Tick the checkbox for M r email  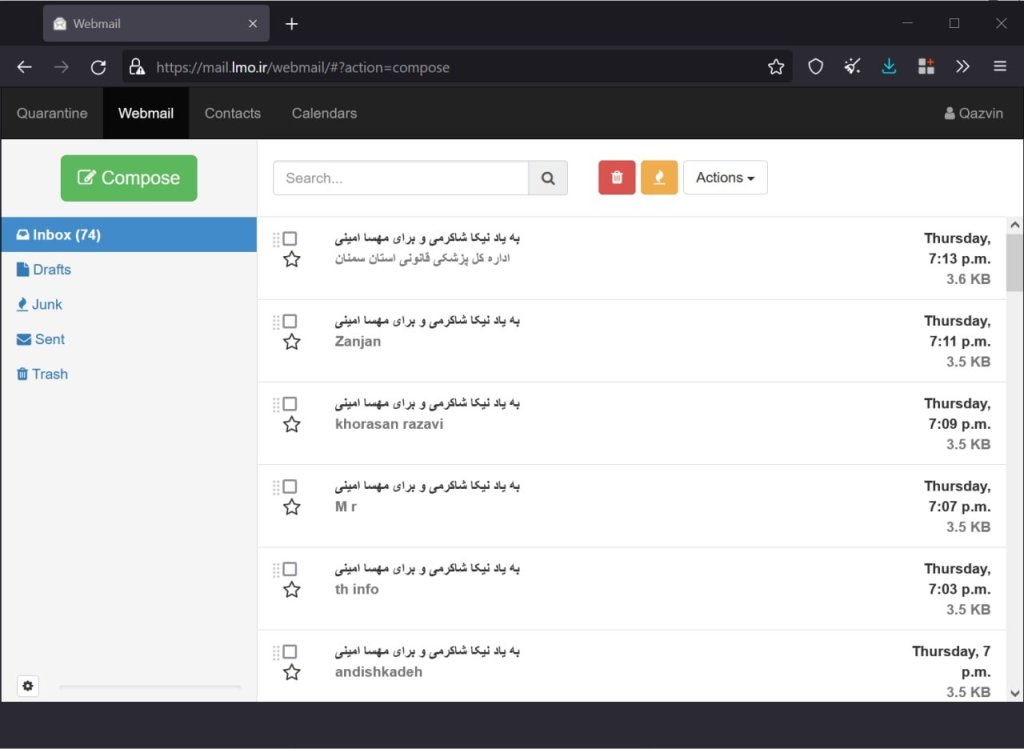[x=290, y=486]
